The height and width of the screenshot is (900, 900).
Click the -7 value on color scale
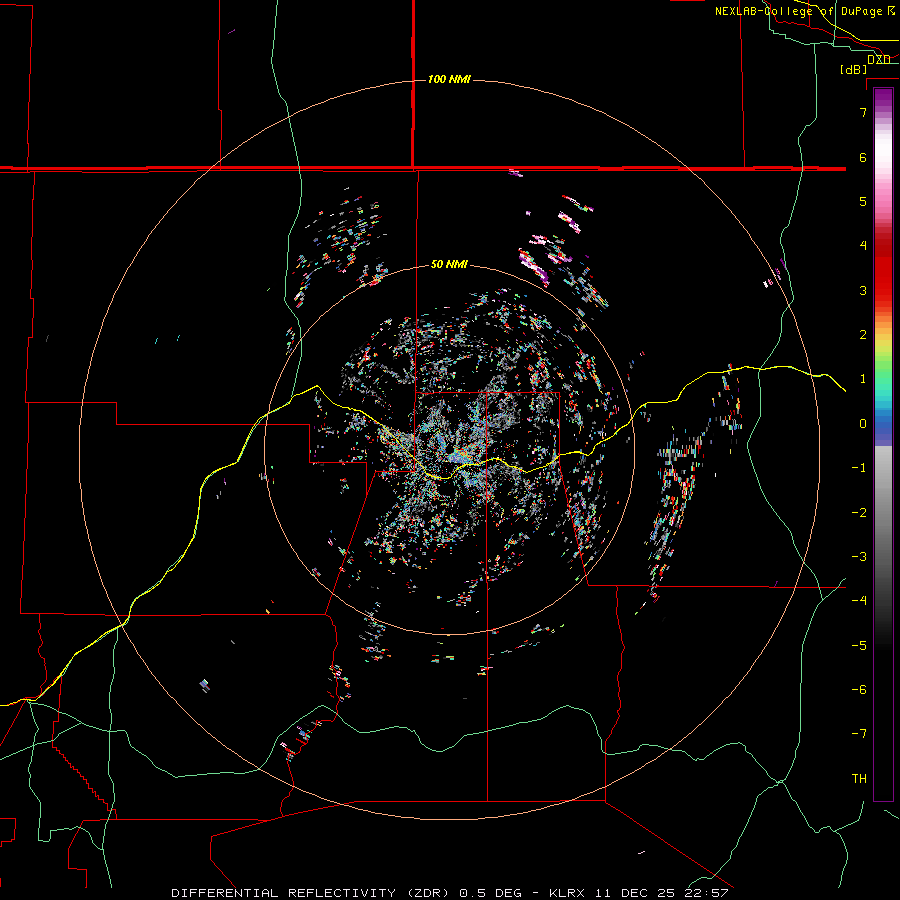point(859,734)
